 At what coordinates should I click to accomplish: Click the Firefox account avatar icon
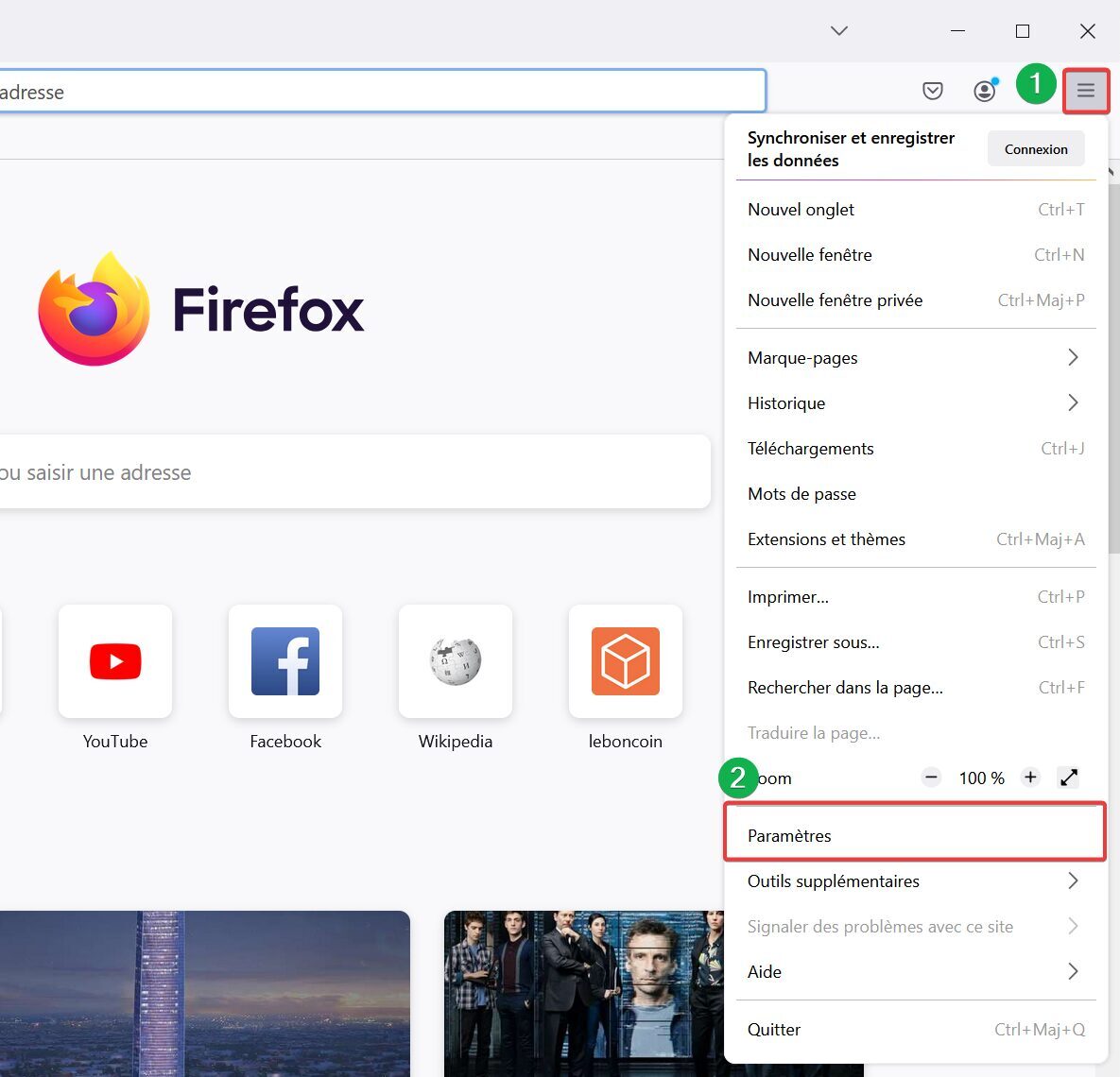coord(984,91)
